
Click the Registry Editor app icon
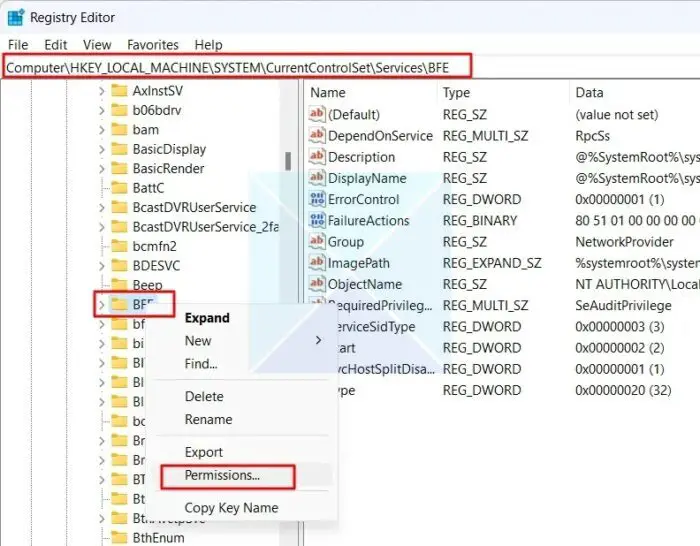(16, 17)
